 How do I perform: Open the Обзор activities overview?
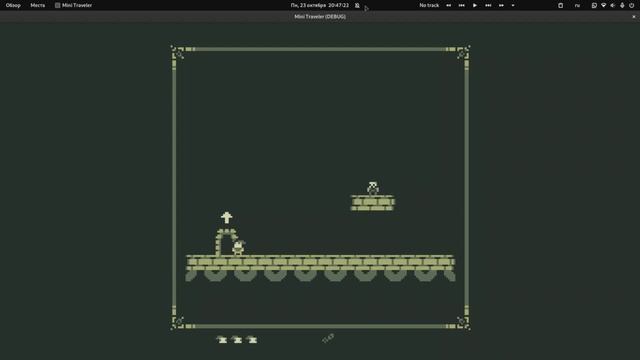pyautogui.click(x=13, y=5)
